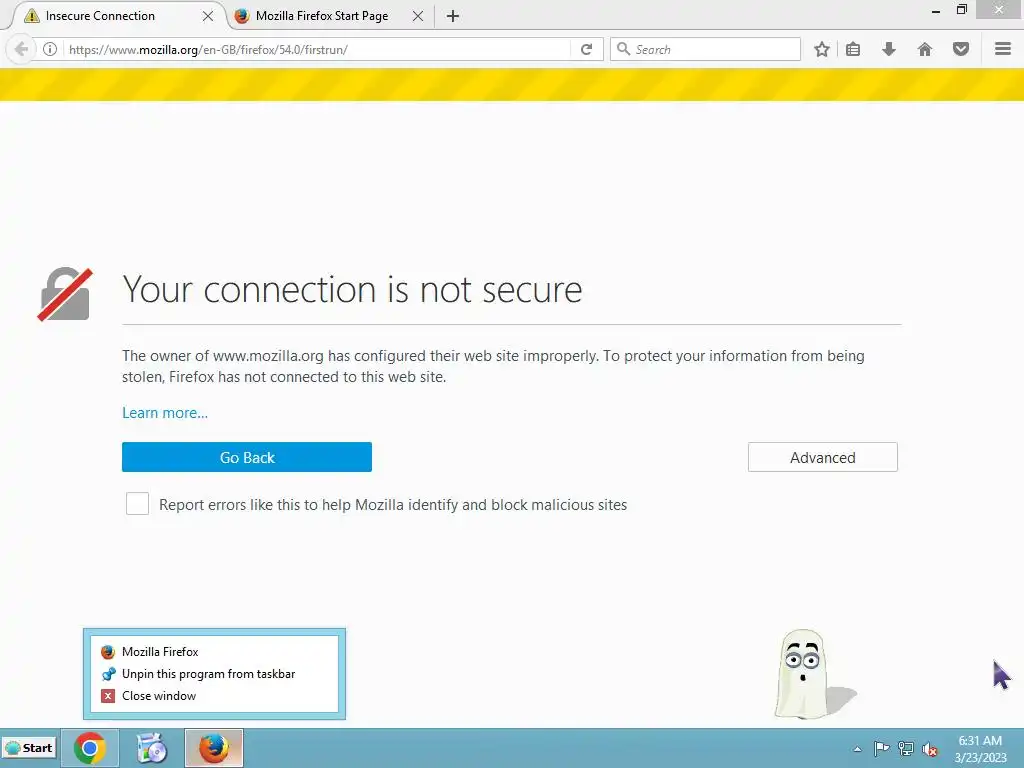This screenshot has height=768, width=1024.
Task: Click the Firefox taskbar icon
Action: pos(214,748)
